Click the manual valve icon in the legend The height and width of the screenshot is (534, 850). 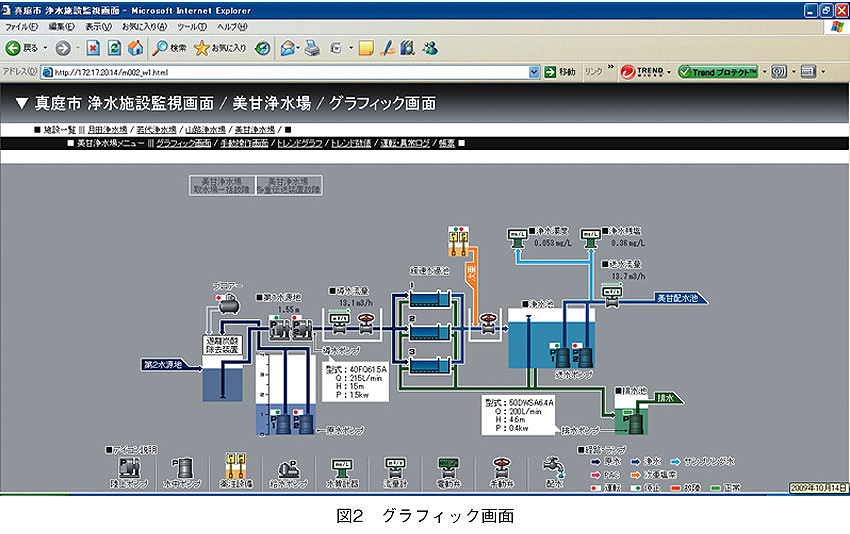pos(501,467)
